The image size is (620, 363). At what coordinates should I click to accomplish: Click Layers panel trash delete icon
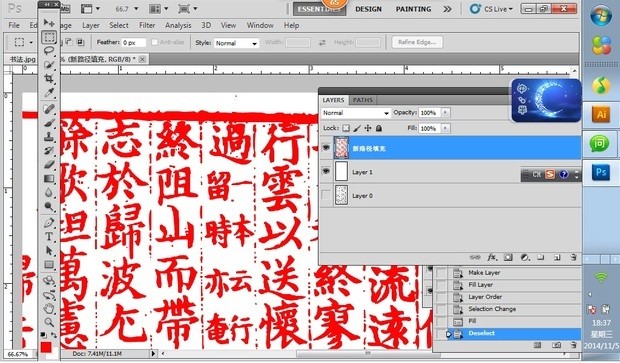point(573,257)
